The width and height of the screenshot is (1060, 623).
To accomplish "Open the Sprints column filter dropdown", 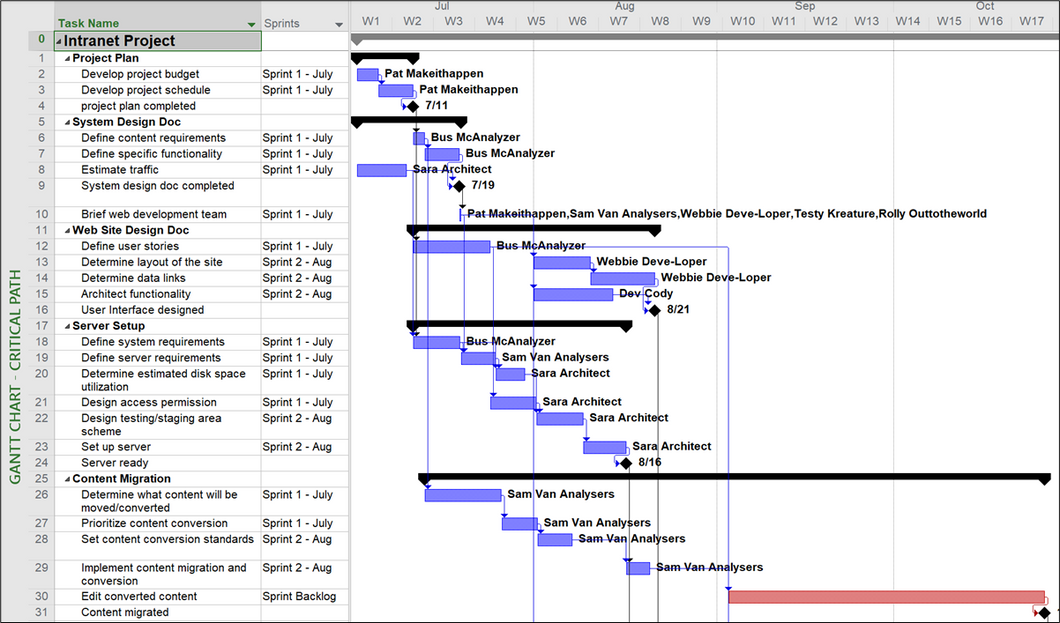I will tap(339, 24).
